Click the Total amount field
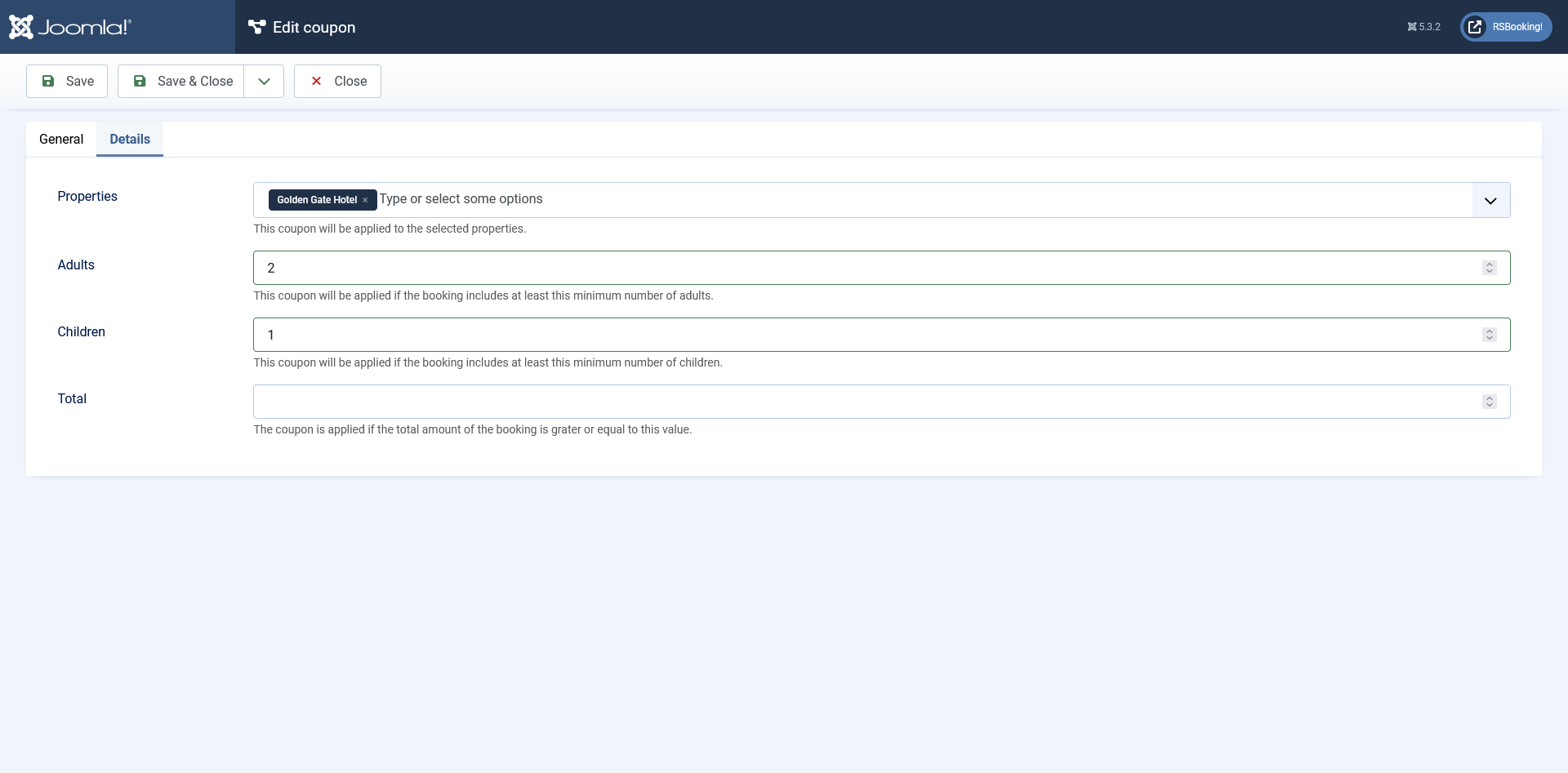This screenshot has height=773, width=1568. click(882, 402)
